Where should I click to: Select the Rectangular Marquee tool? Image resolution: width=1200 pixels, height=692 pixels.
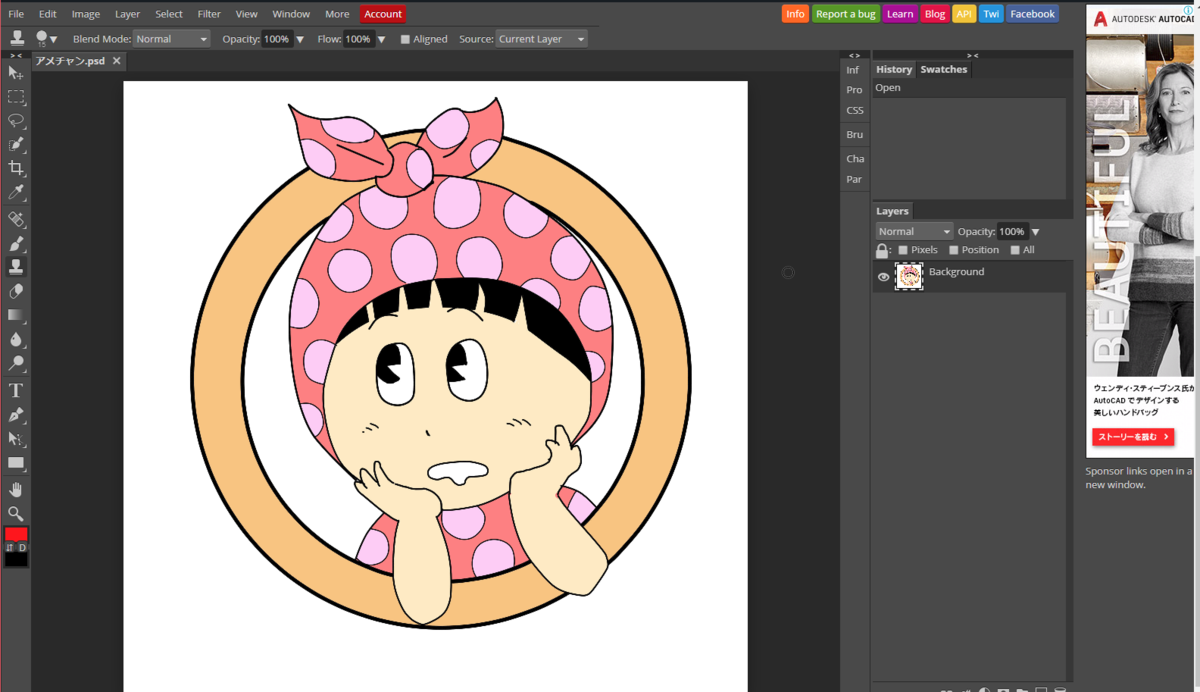click(x=16, y=97)
